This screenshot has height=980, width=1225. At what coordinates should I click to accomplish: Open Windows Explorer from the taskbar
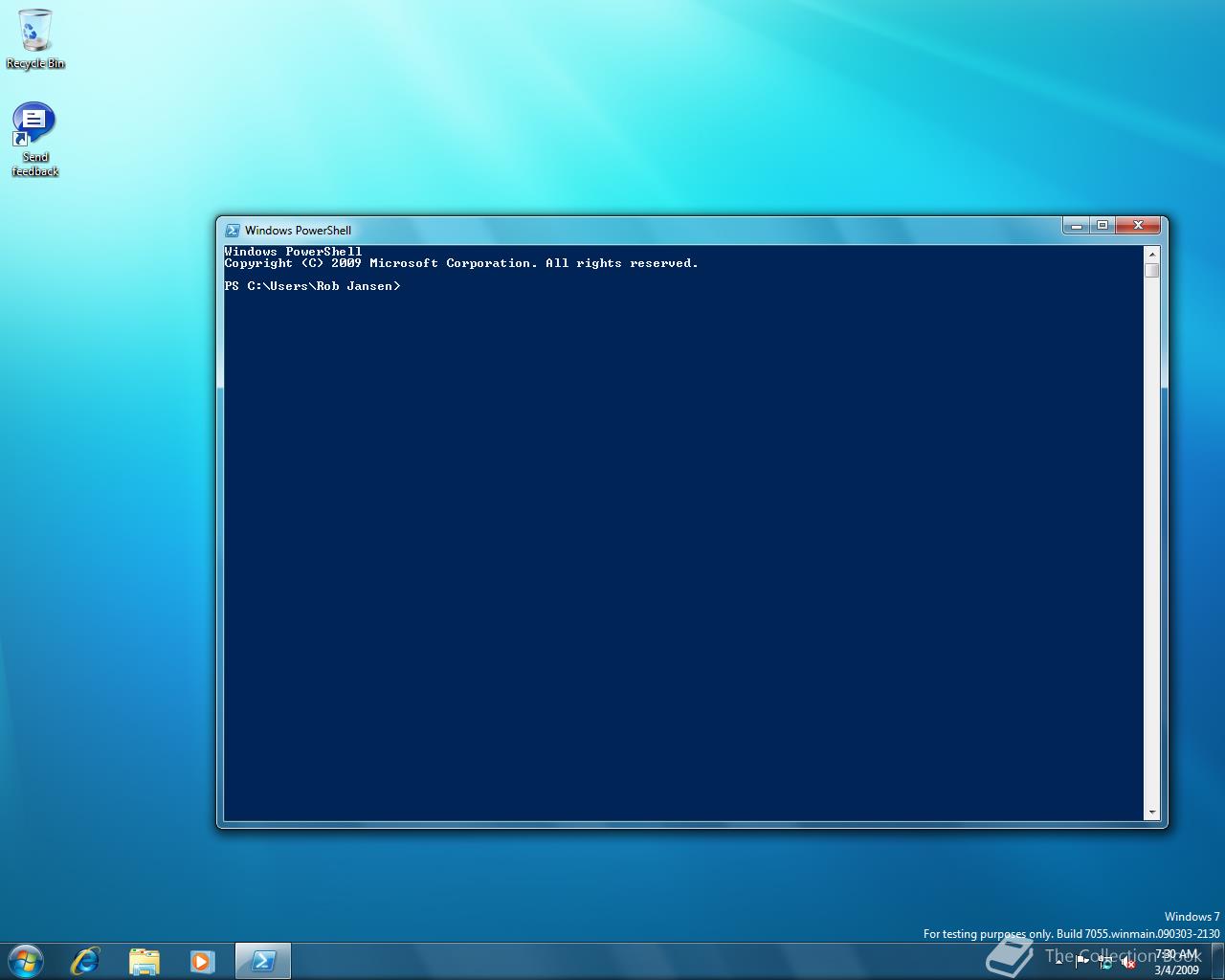144,961
